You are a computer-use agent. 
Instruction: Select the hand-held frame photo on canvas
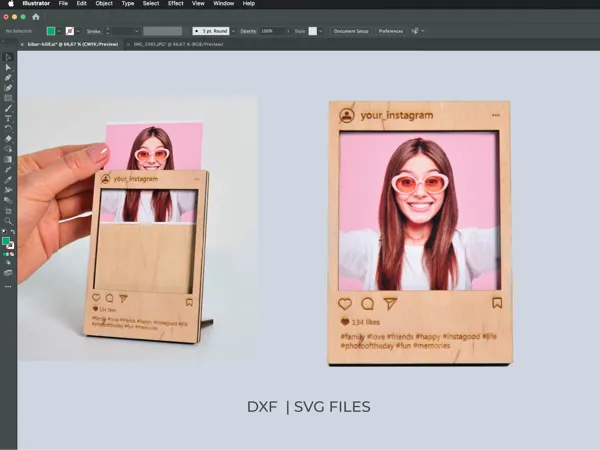[138, 229]
